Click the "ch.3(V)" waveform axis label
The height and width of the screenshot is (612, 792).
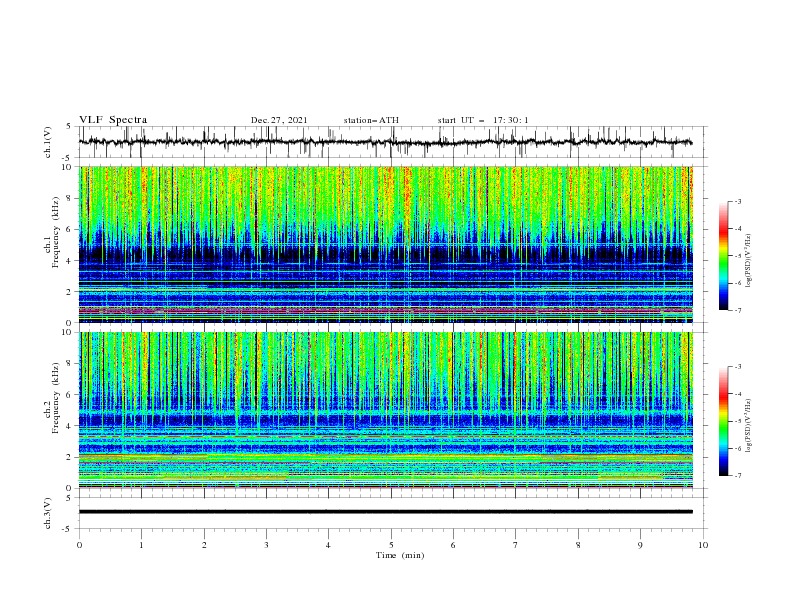pos(48,513)
